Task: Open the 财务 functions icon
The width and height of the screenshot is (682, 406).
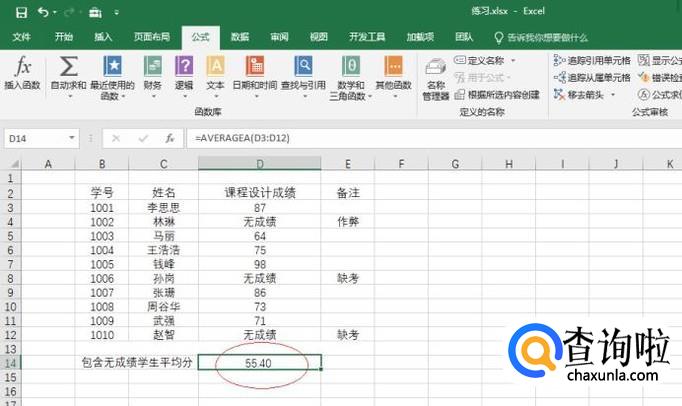Action: click(153, 67)
